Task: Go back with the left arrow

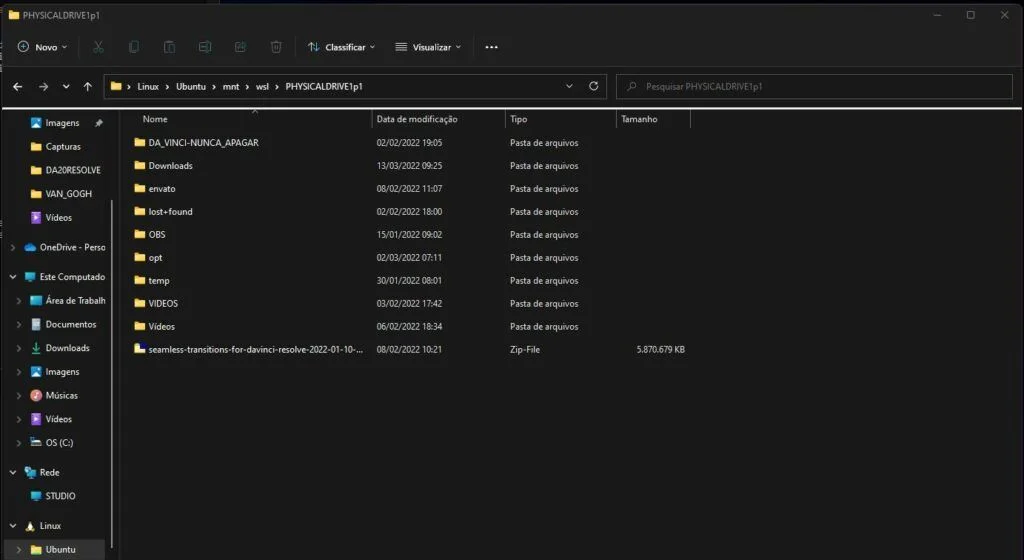Action: coord(18,86)
